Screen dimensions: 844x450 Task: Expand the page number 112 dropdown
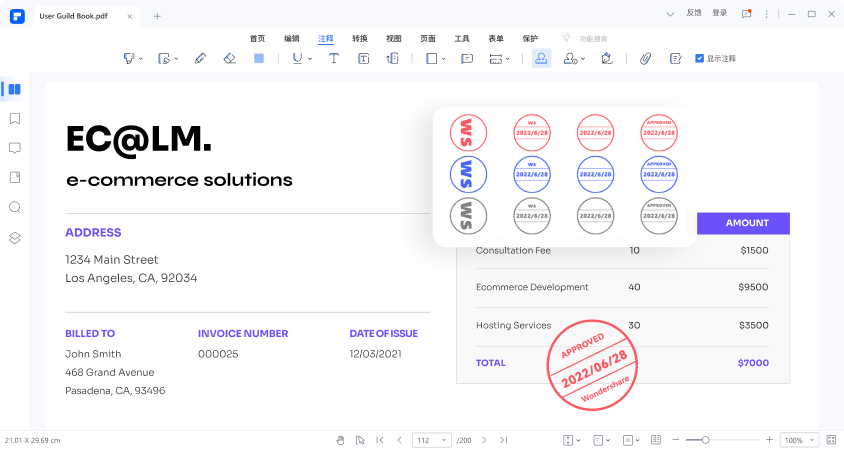(x=444, y=440)
